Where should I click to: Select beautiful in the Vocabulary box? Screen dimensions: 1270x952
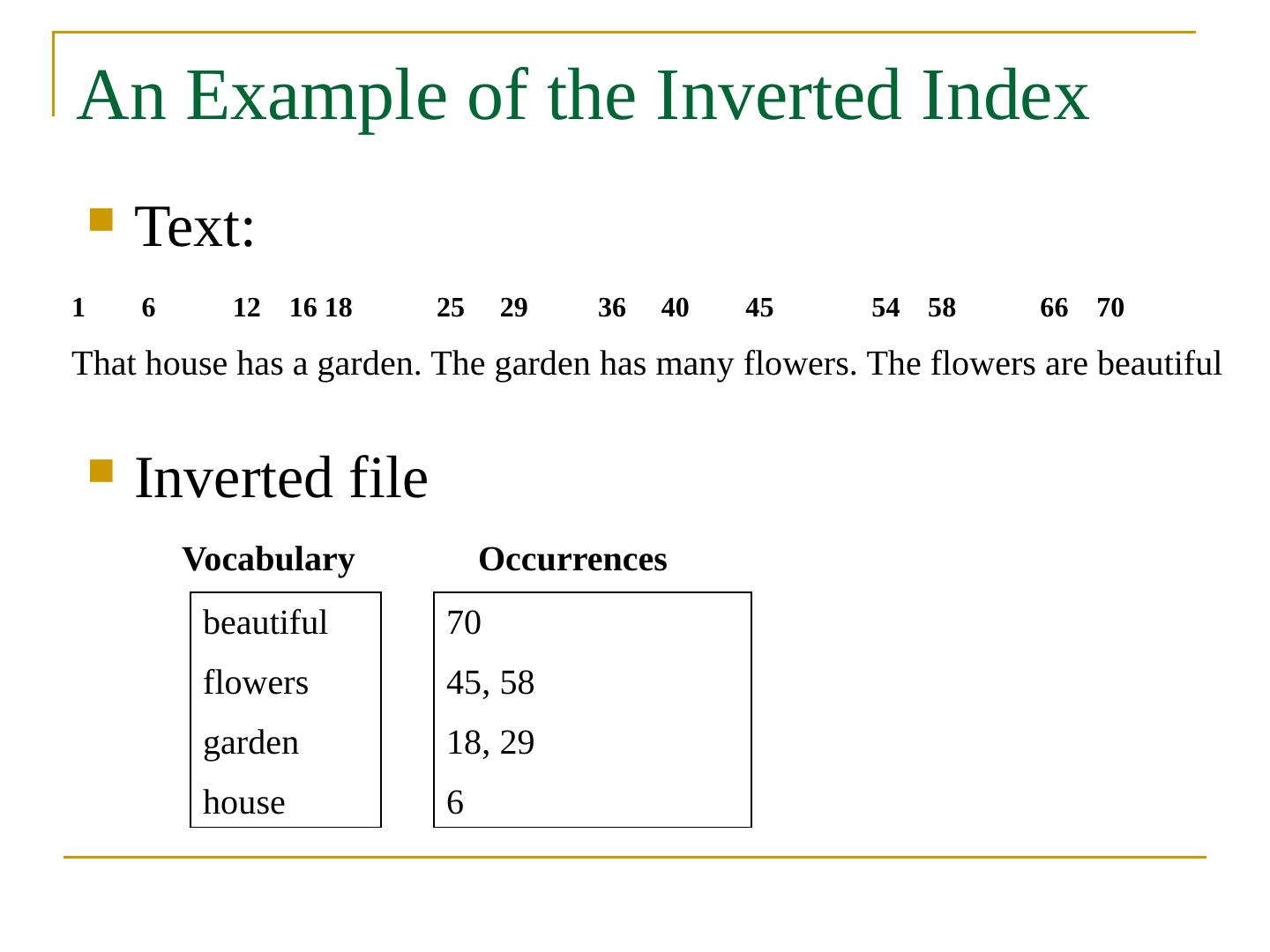265,623
